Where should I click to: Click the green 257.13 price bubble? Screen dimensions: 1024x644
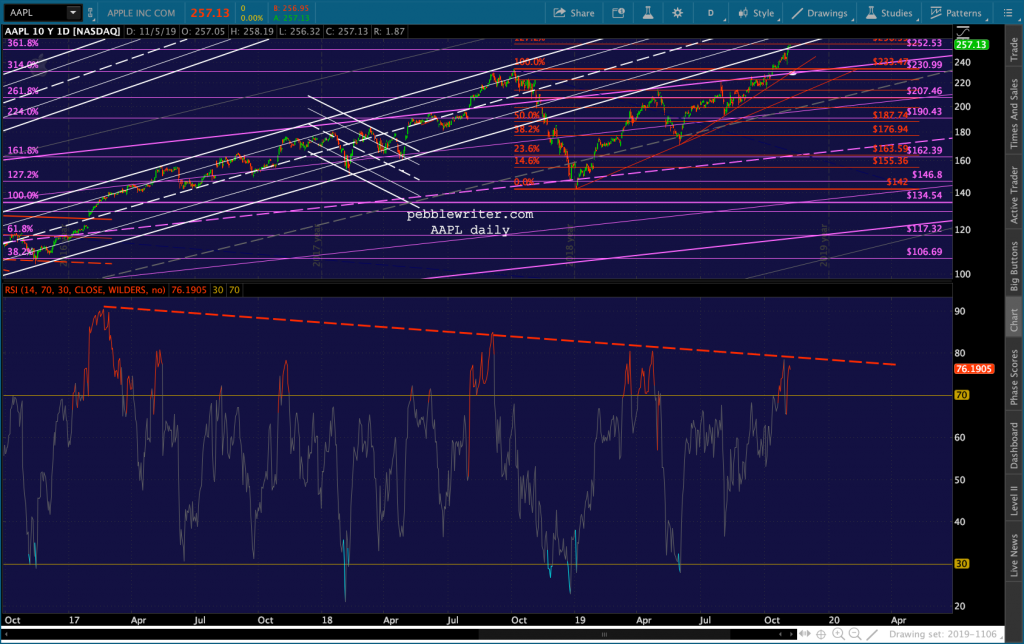pos(971,44)
